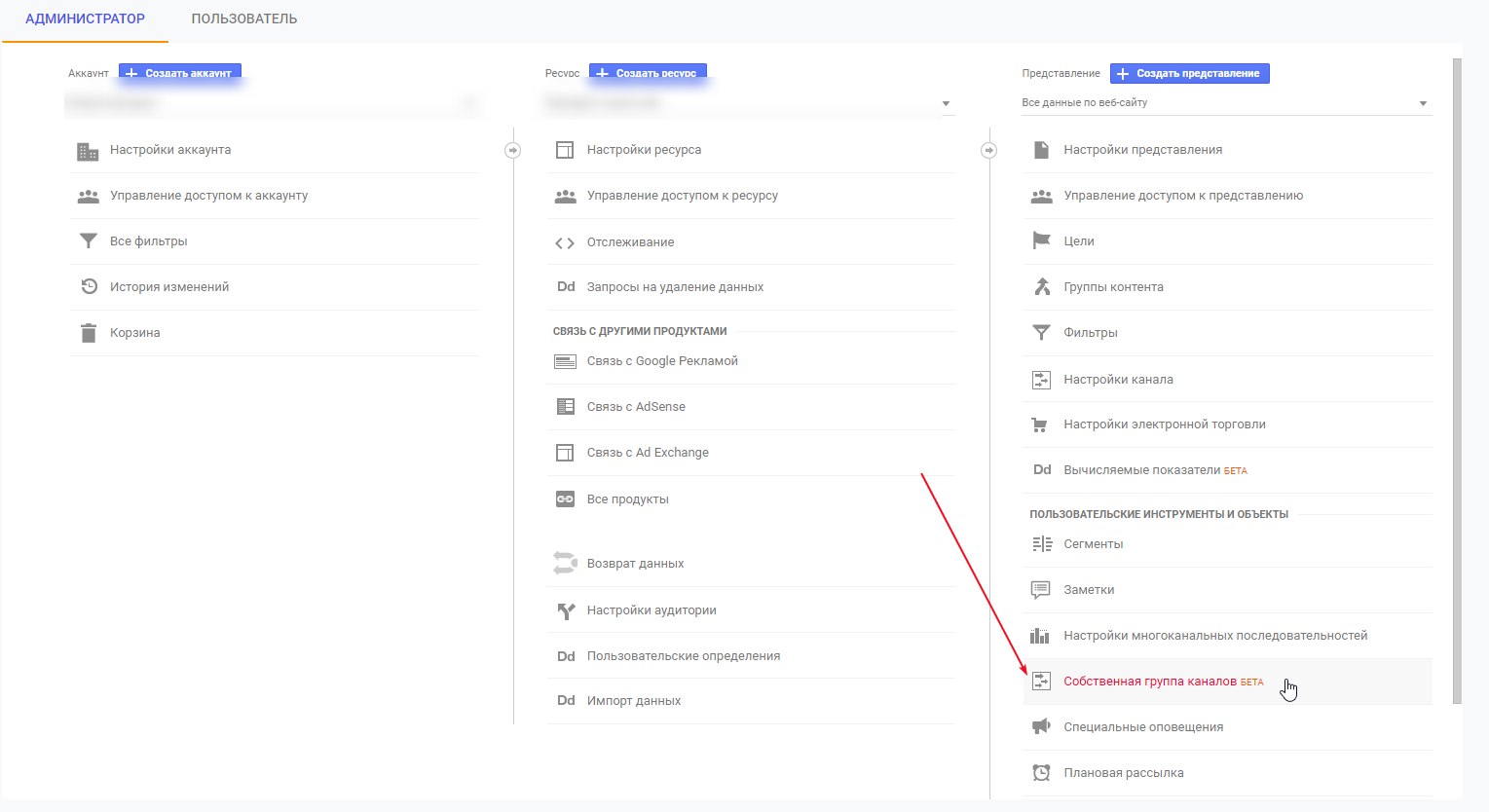The width and height of the screenshot is (1489, 812).
Task: Click the Сегменты icon
Action: (x=1041, y=544)
